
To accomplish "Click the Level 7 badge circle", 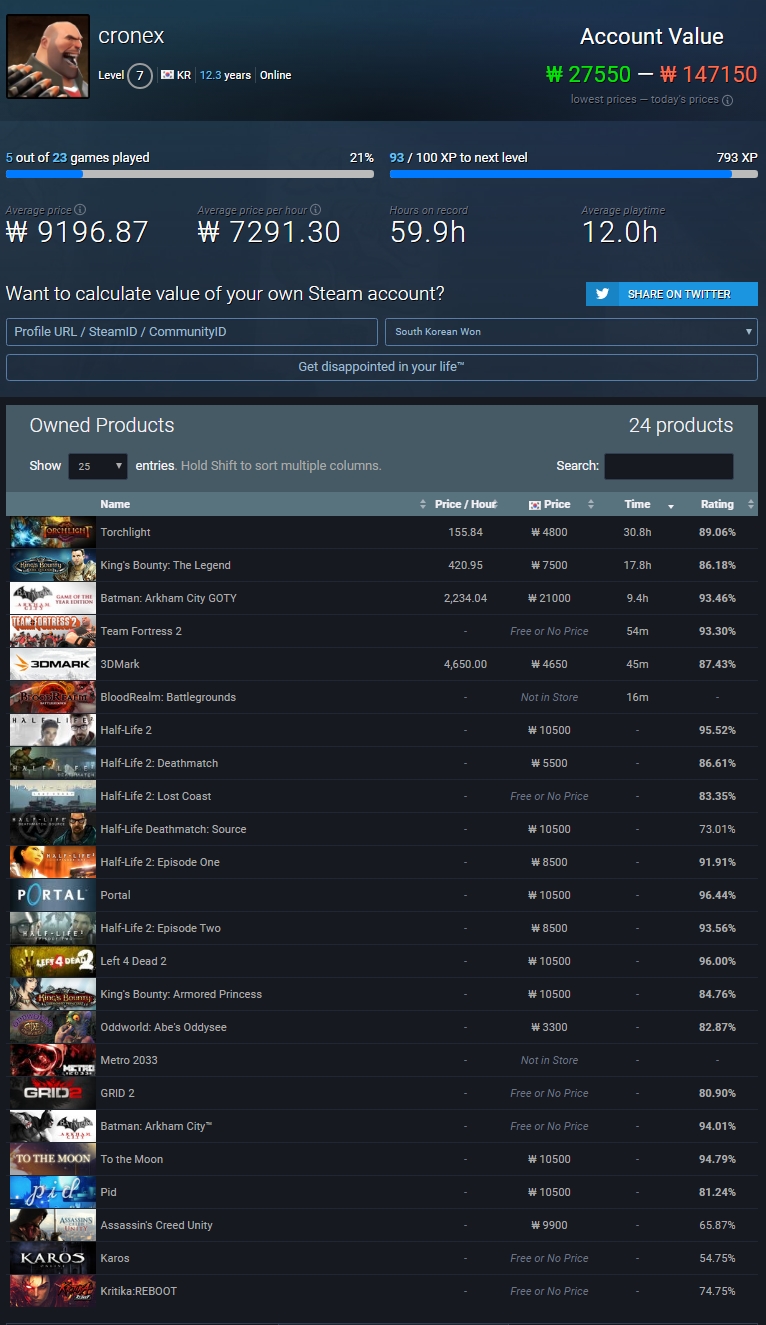I will pyautogui.click(x=140, y=75).
